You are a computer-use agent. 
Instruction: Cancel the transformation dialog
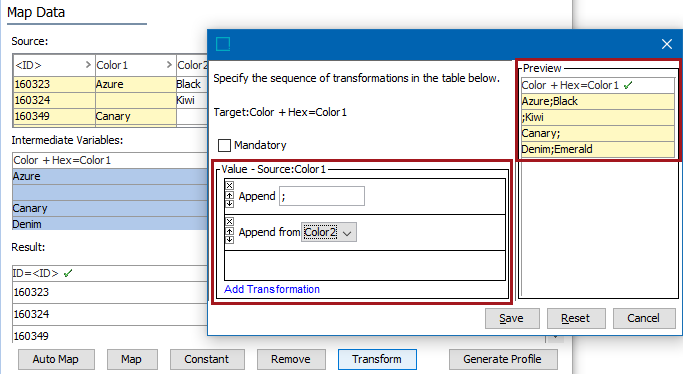(644, 318)
